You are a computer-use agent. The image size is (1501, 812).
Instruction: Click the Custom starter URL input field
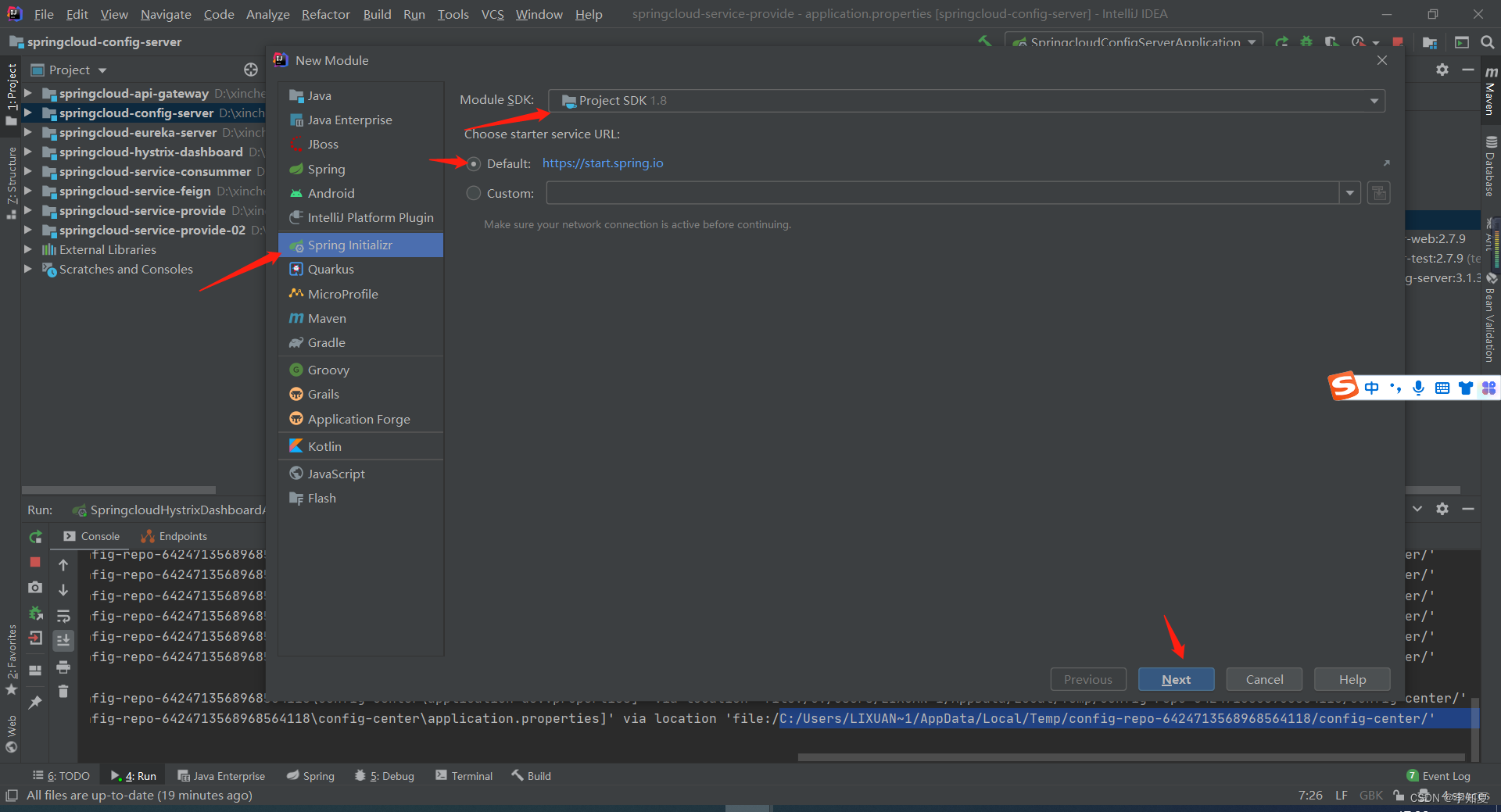pyautogui.click(x=943, y=193)
